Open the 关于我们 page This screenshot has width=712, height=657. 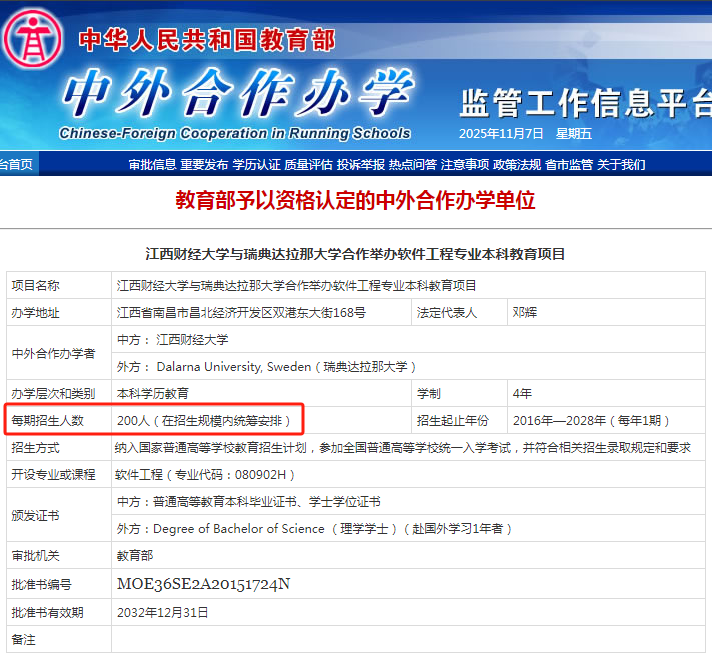pyautogui.click(x=621, y=164)
